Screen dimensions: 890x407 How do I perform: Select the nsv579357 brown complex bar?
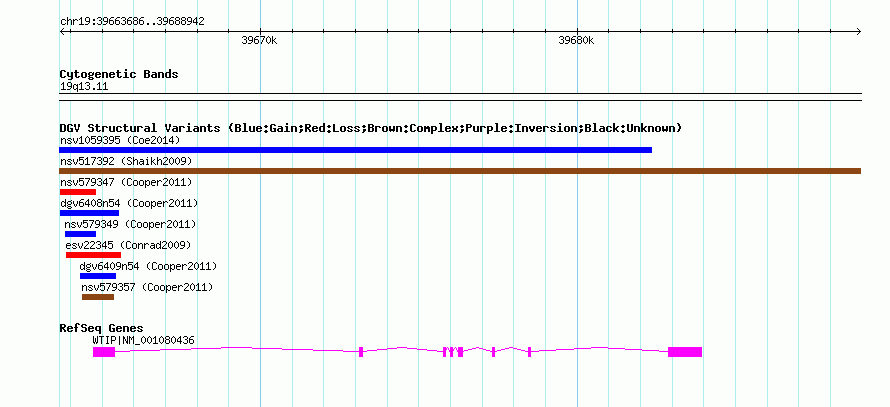98,297
